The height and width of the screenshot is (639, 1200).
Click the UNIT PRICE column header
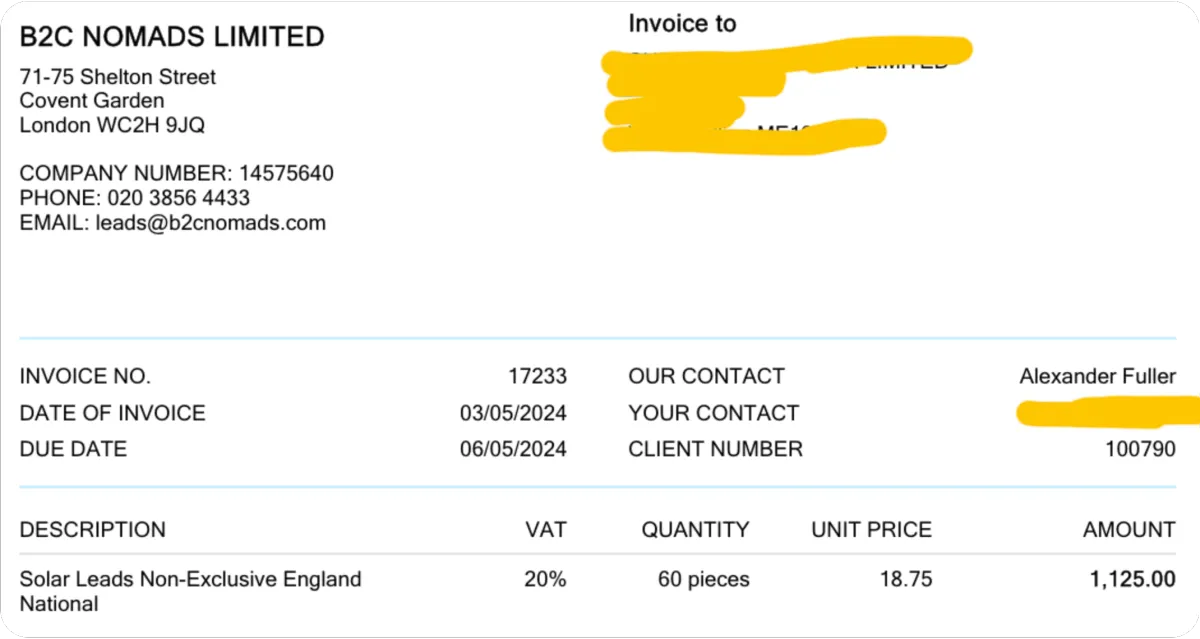tap(871, 530)
